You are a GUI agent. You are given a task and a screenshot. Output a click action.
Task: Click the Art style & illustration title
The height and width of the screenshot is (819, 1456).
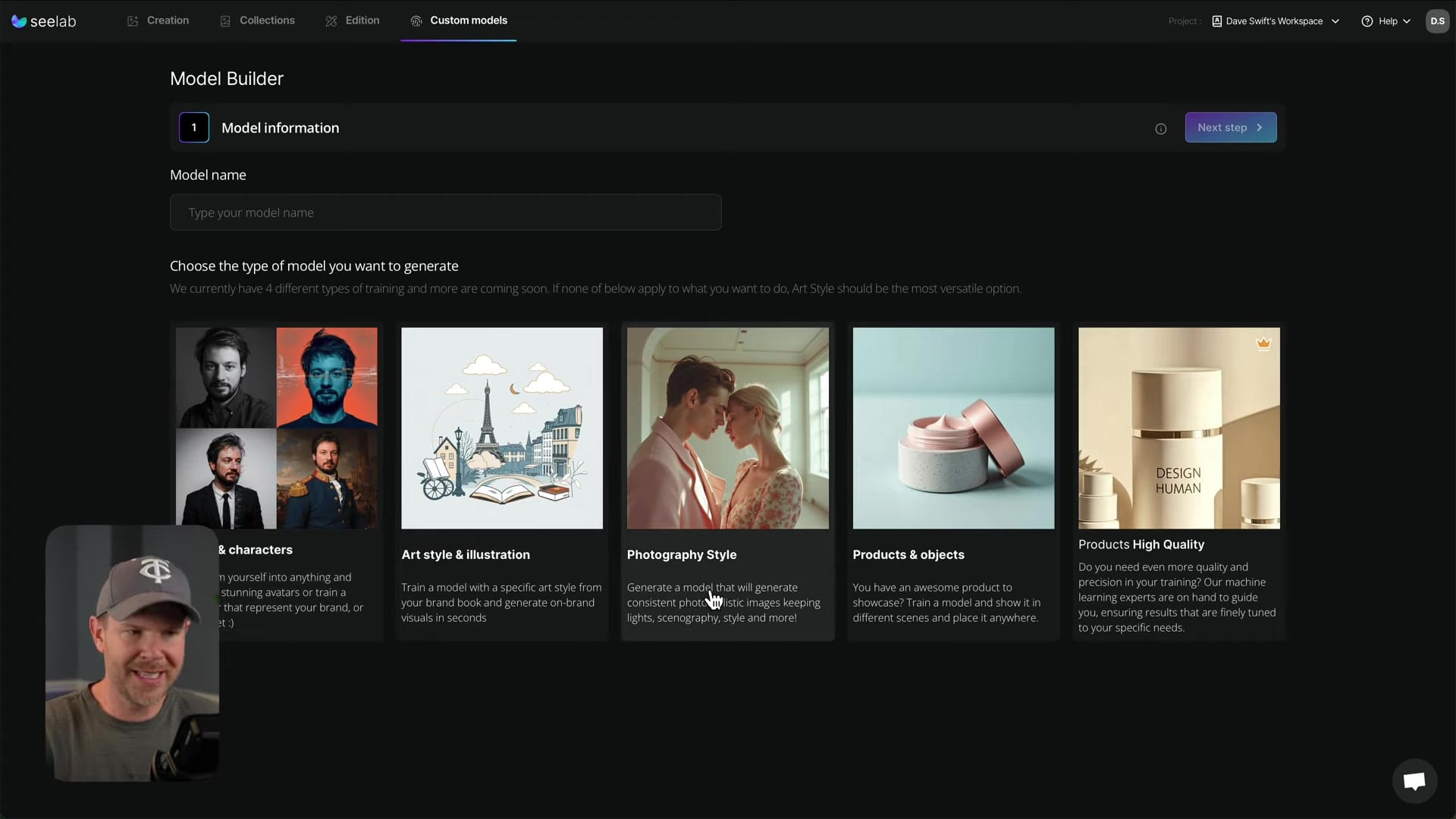pos(466,554)
